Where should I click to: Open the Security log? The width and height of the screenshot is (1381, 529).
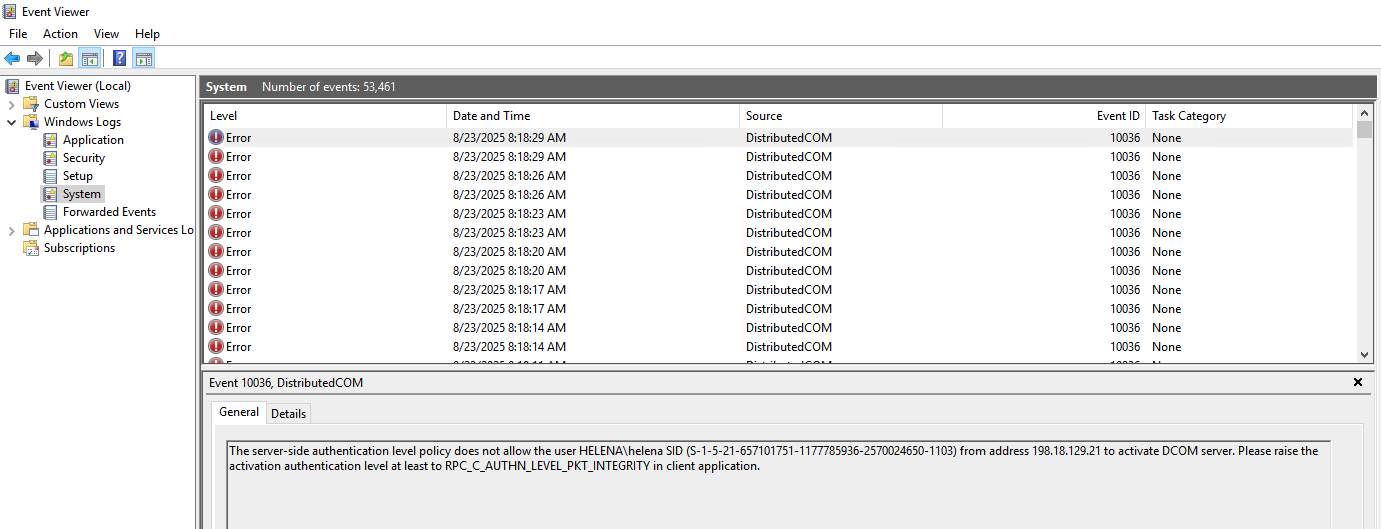(x=83, y=158)
